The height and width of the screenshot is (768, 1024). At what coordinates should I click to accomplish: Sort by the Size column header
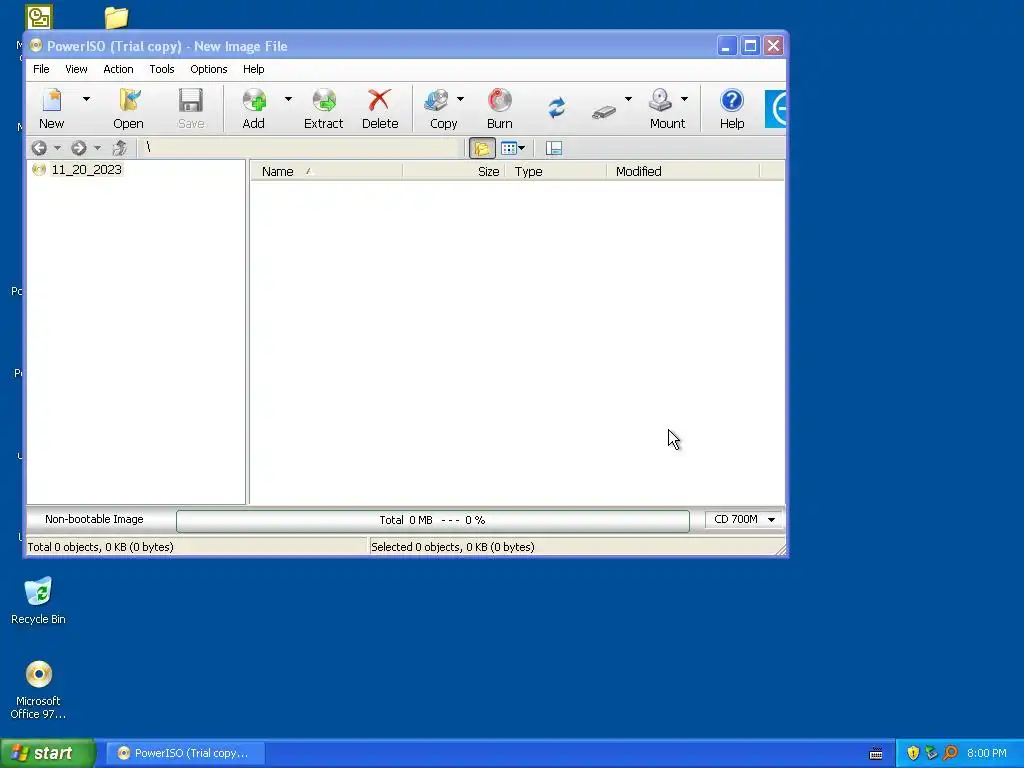tap(454, 171)
